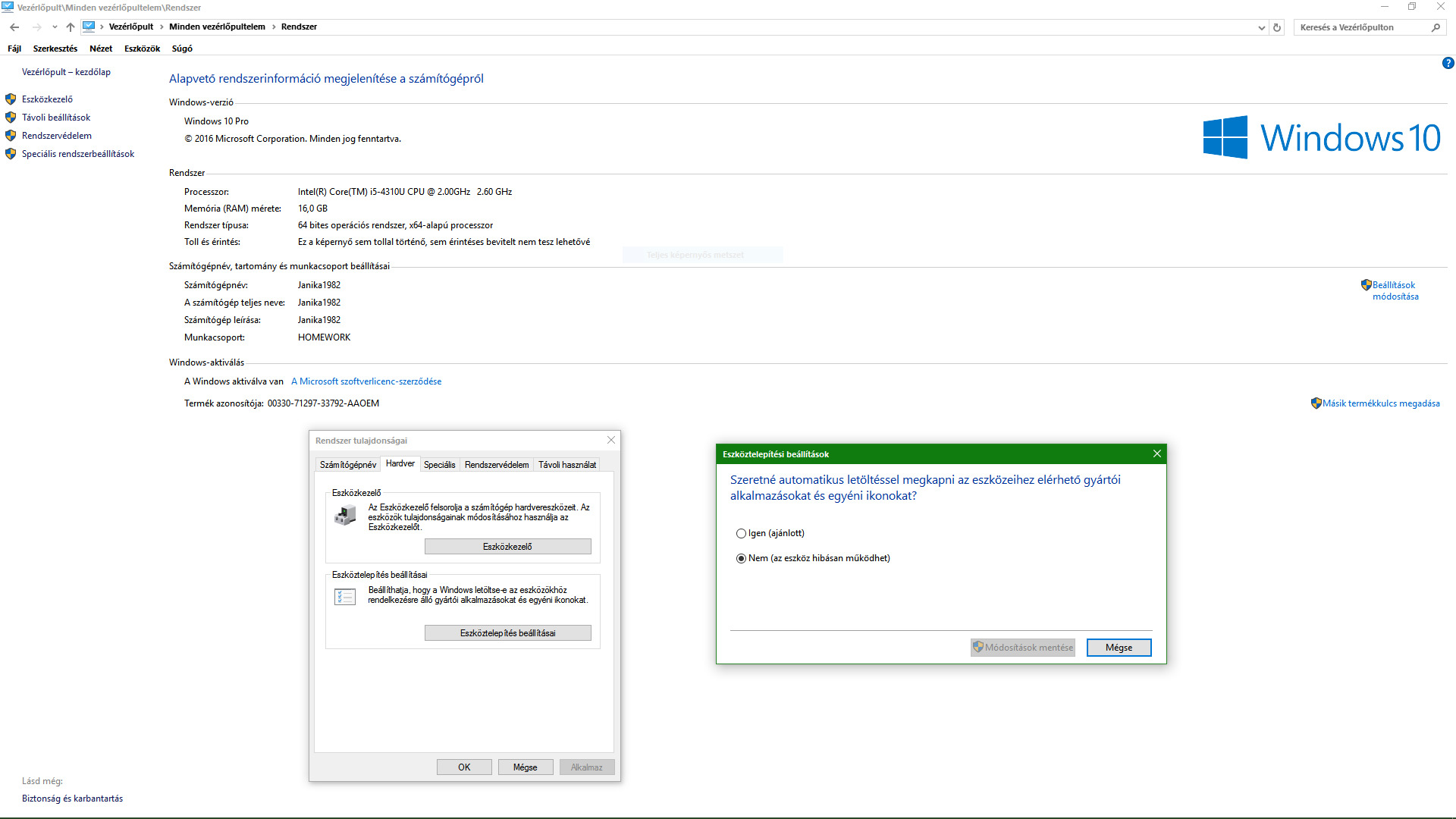Go back with the navigation arrow
The width and height of the screenshot is (1456, 819).
14,27
